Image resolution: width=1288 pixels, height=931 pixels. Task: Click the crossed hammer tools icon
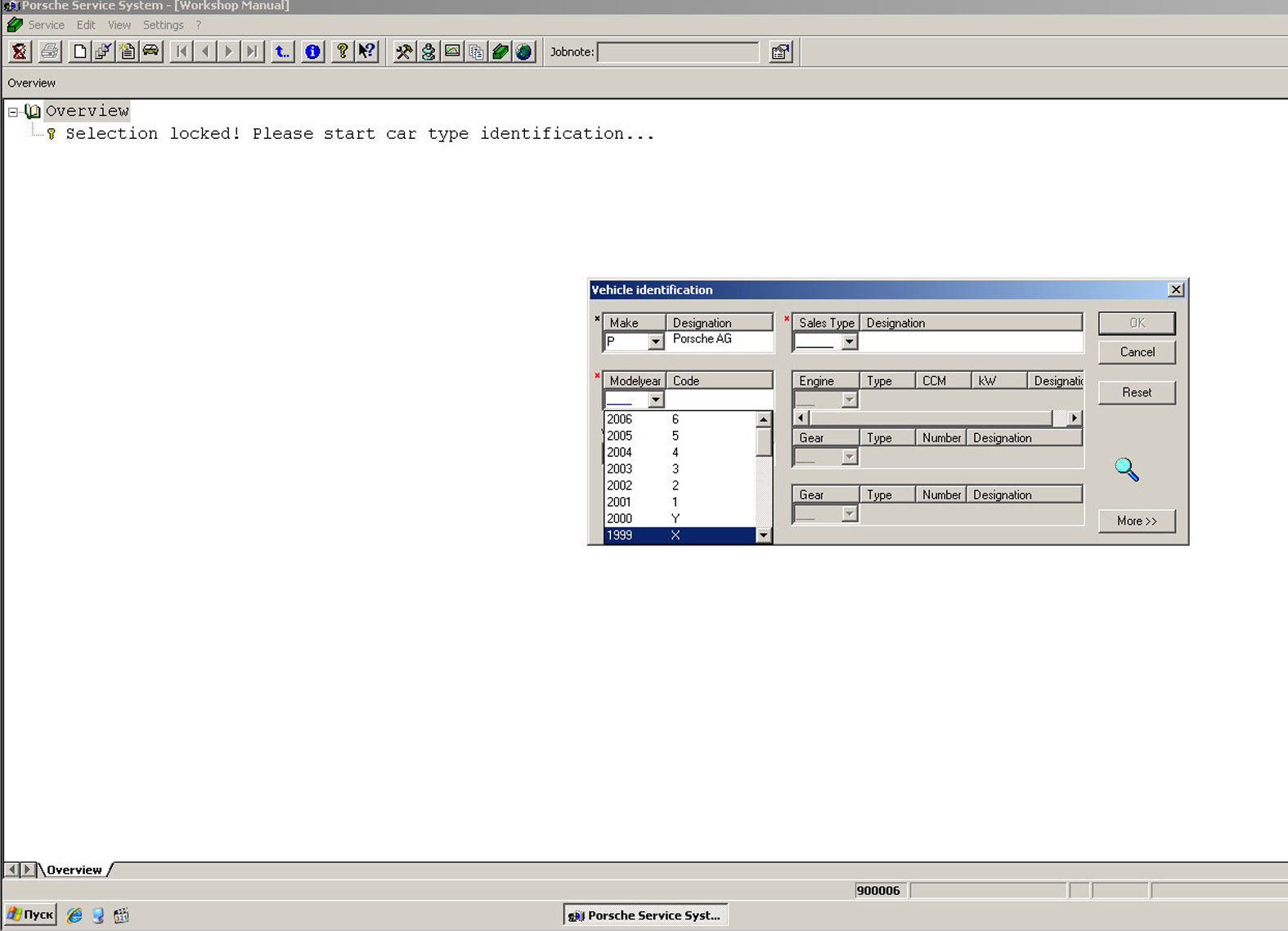[404, 51]
